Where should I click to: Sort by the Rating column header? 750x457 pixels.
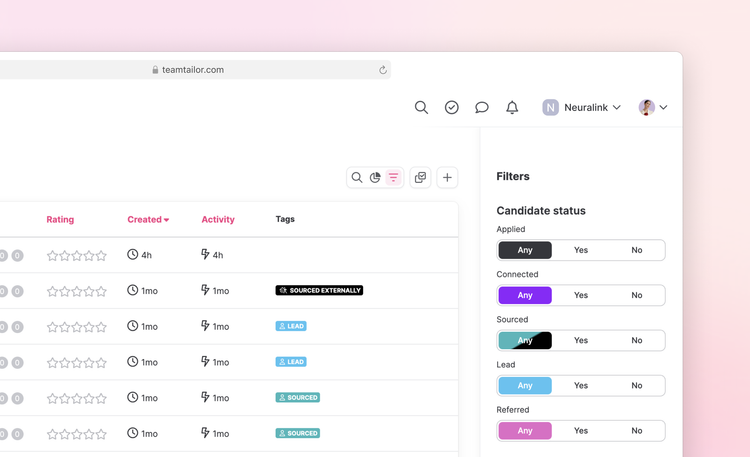point(60,220)
